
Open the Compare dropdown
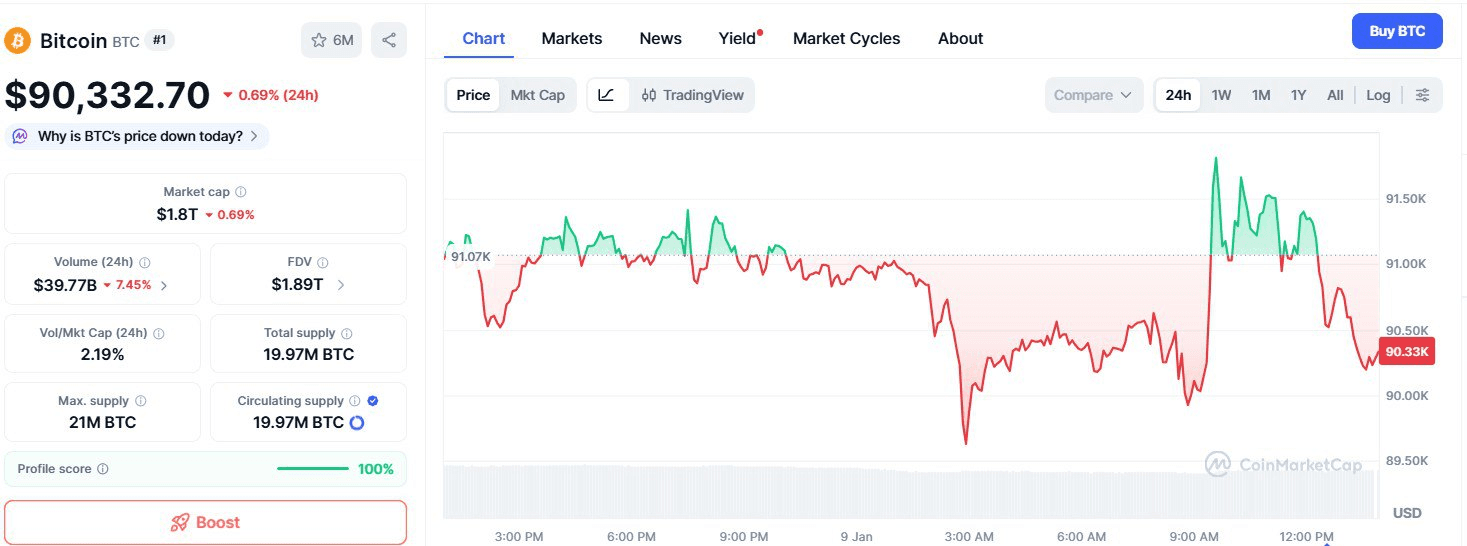[1092, 95]
